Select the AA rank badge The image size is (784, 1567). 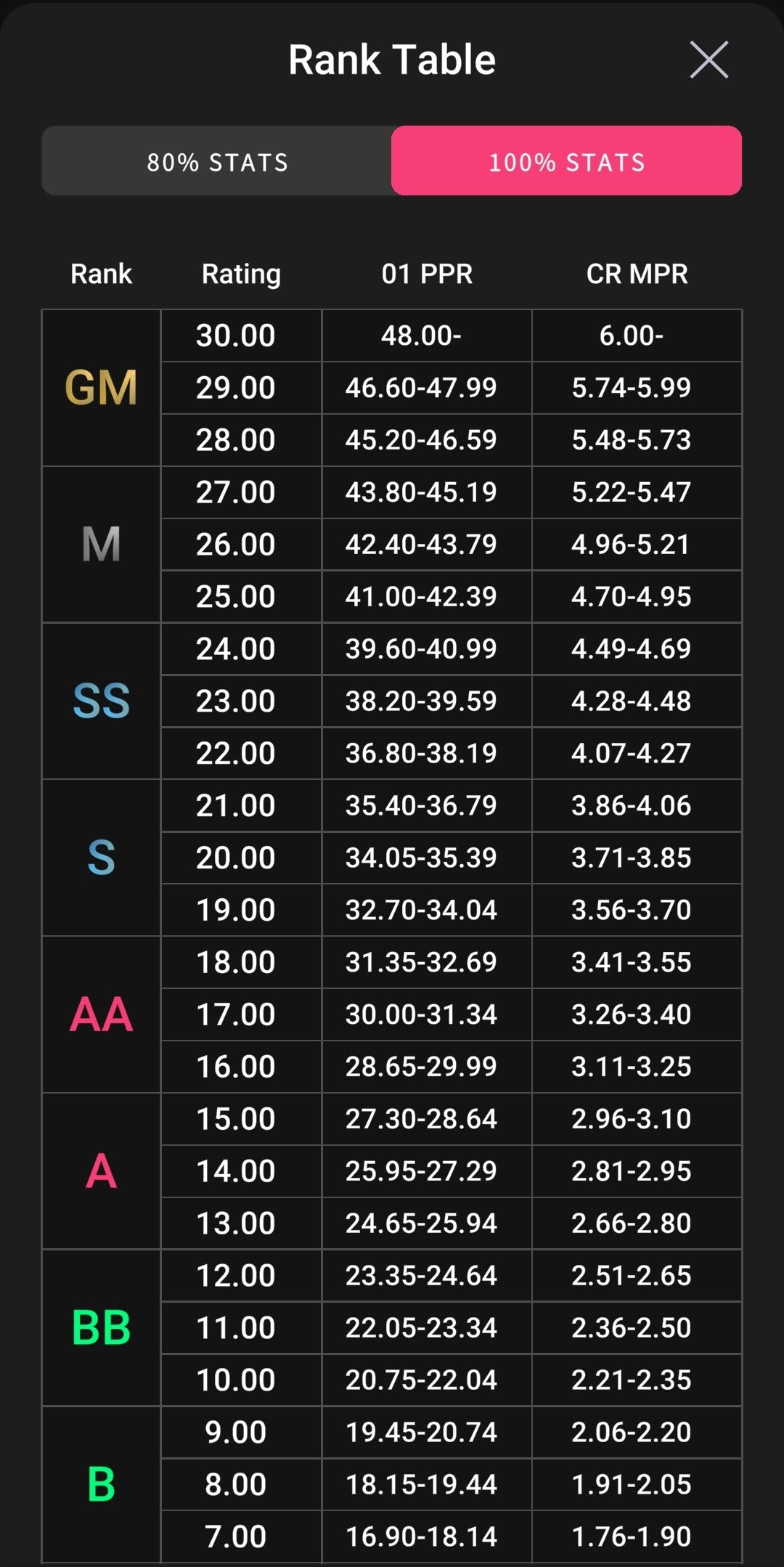(101, 1014)
